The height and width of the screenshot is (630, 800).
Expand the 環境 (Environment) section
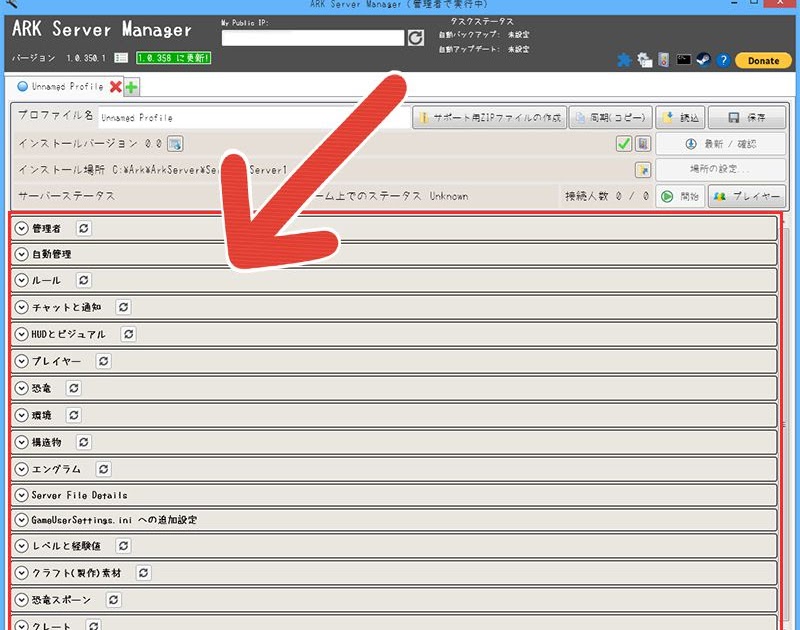click(x=21, y=415)
